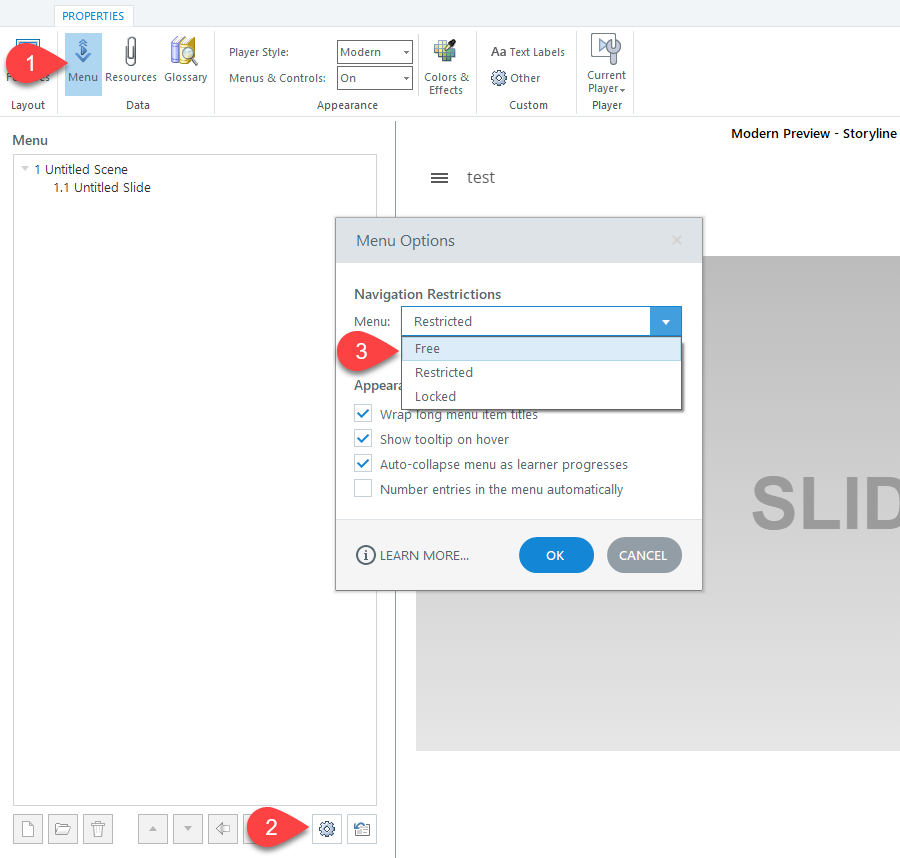The width and height of the screenshot is (900, 858).
Task: Click the CANCEL button
Action: point(644,555)
